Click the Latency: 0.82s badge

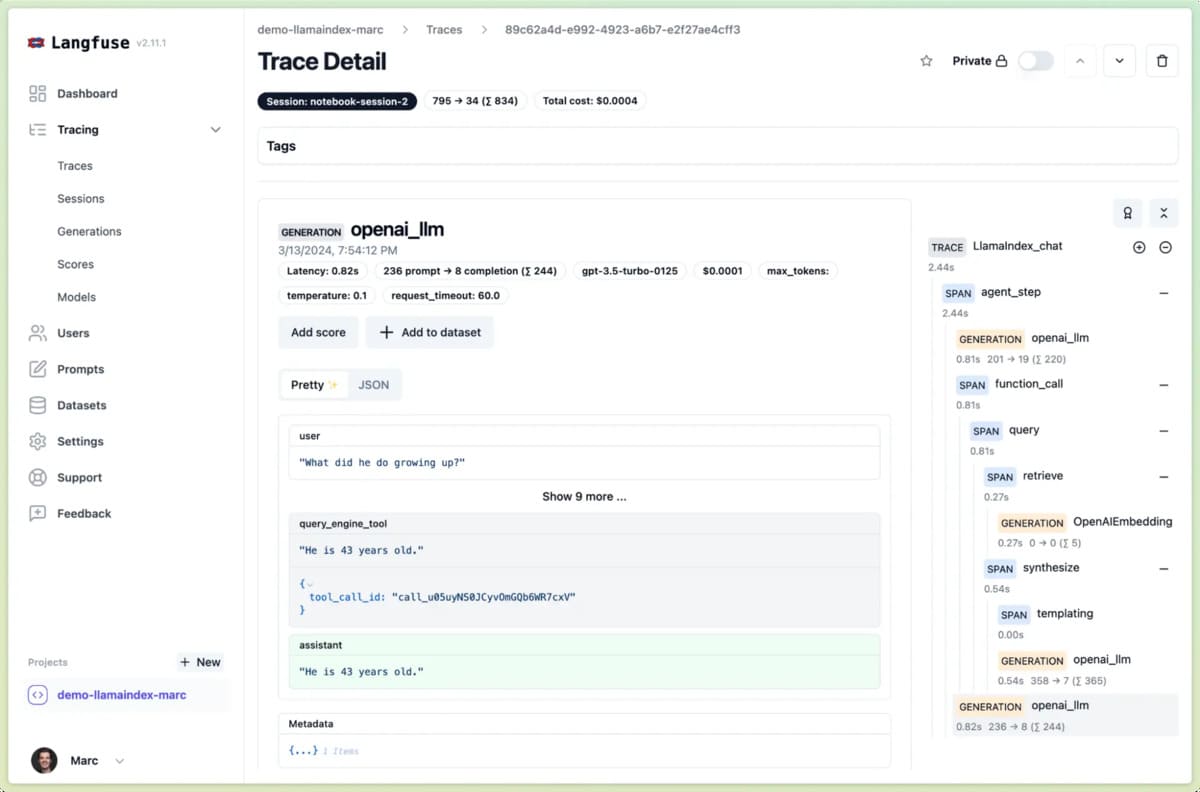(x=323, y=271)
